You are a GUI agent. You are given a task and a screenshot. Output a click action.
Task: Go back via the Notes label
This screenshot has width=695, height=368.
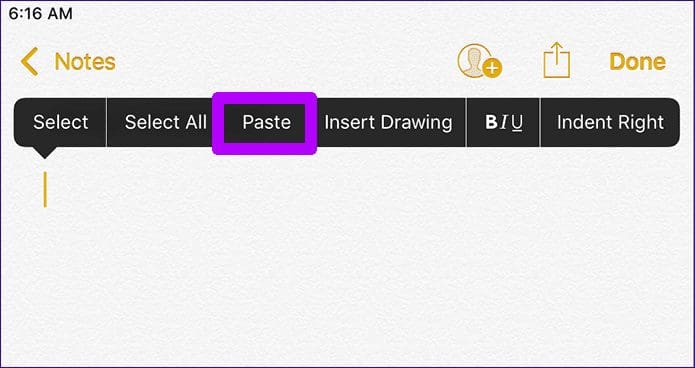[x=85, y=62]
